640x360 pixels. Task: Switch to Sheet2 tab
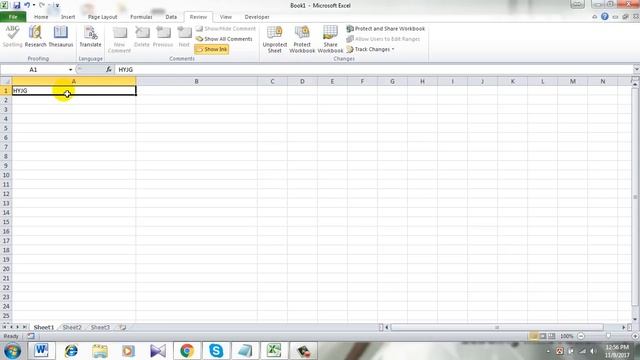point(72,327)
